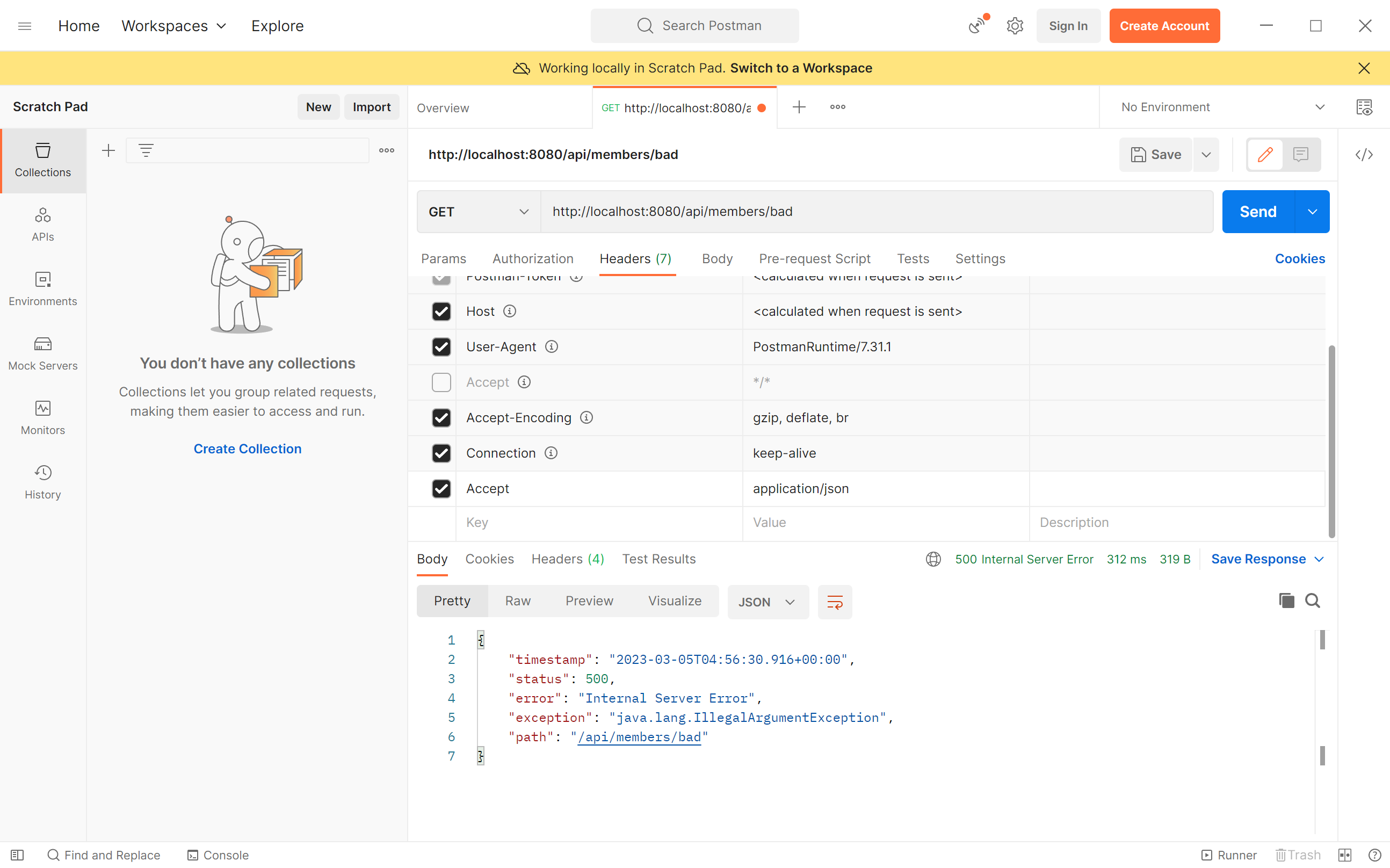
Task: Open History in the sidebar
Action: point(43,482)
